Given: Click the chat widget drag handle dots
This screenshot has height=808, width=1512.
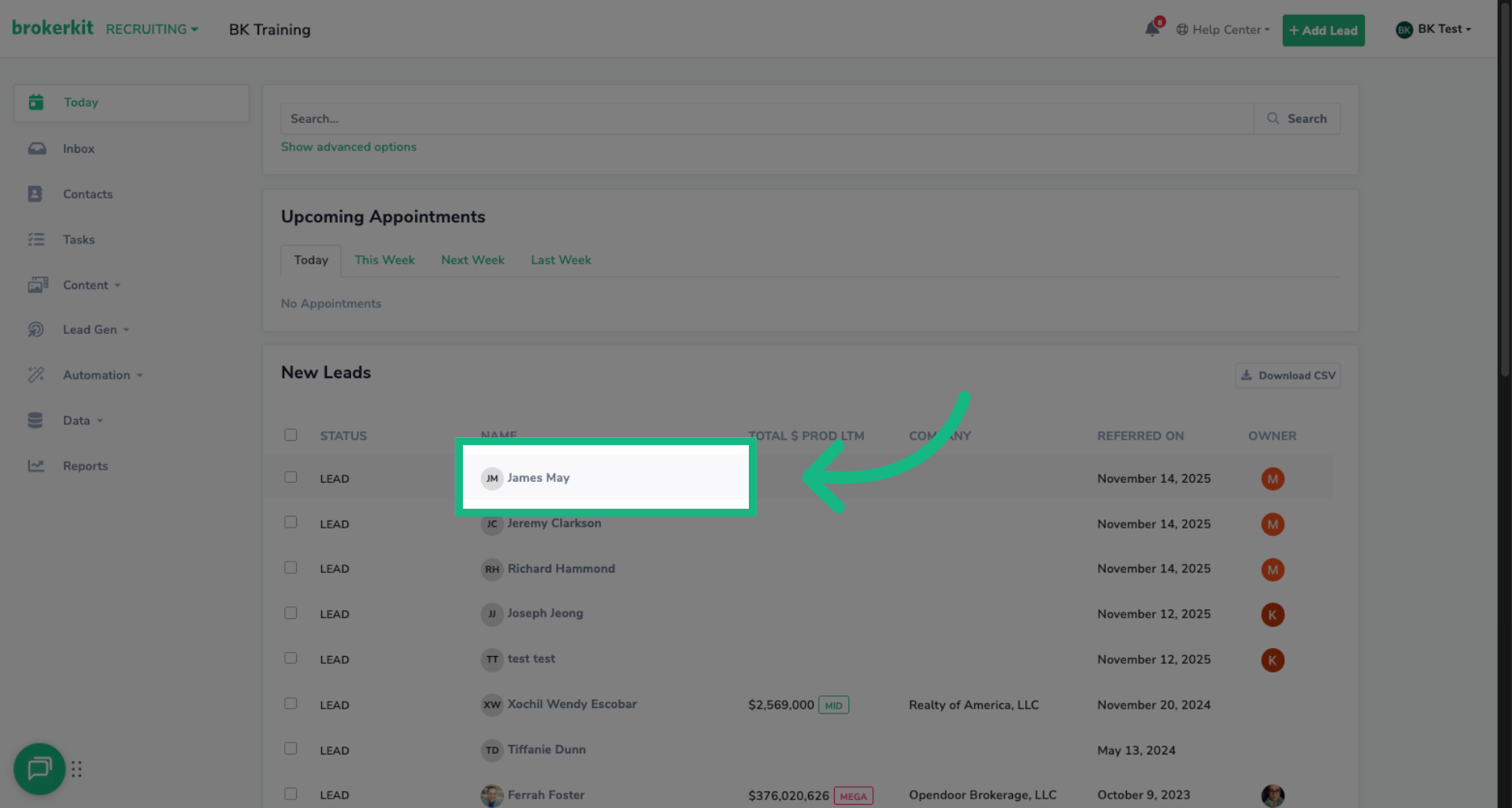Looking at the screenshot, I should pyautogui.click(x=76, y=769).
